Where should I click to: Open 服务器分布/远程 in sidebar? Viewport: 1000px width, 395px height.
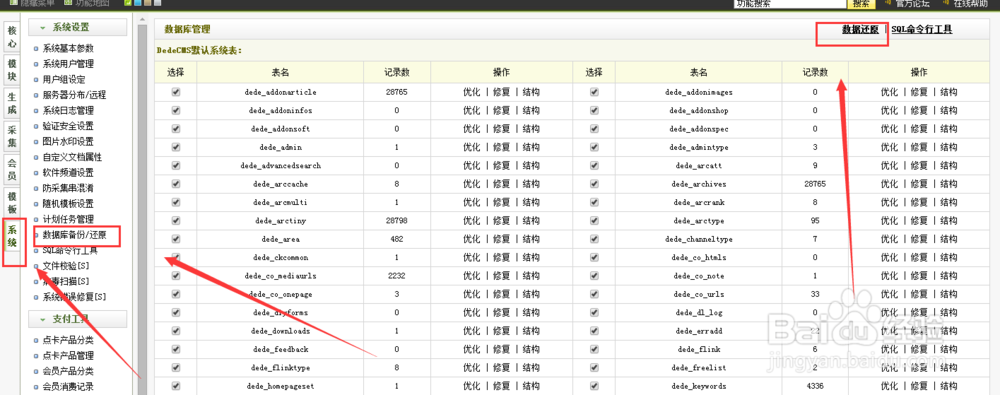tap(74, 95)
